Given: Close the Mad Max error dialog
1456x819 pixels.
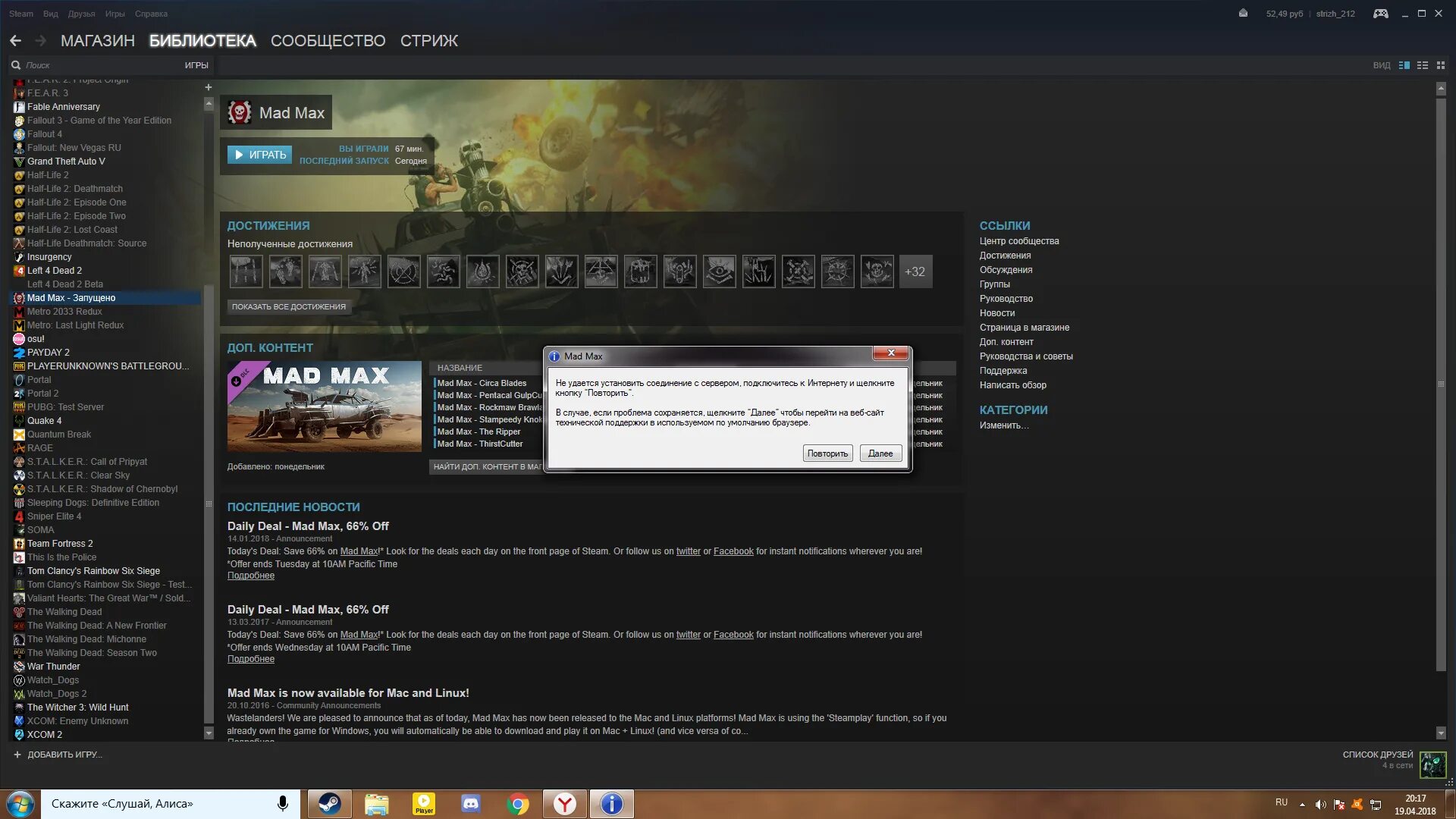Looking at the screenshot, I should 891,353.
